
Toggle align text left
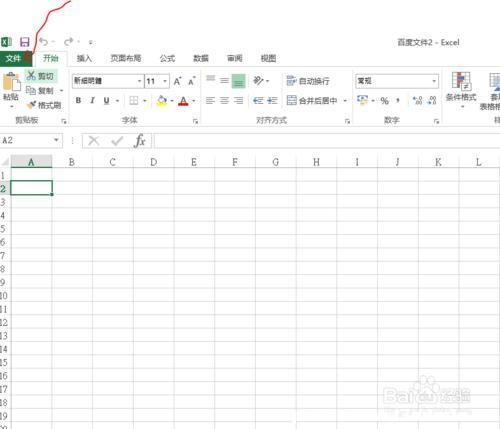(210, 100)
